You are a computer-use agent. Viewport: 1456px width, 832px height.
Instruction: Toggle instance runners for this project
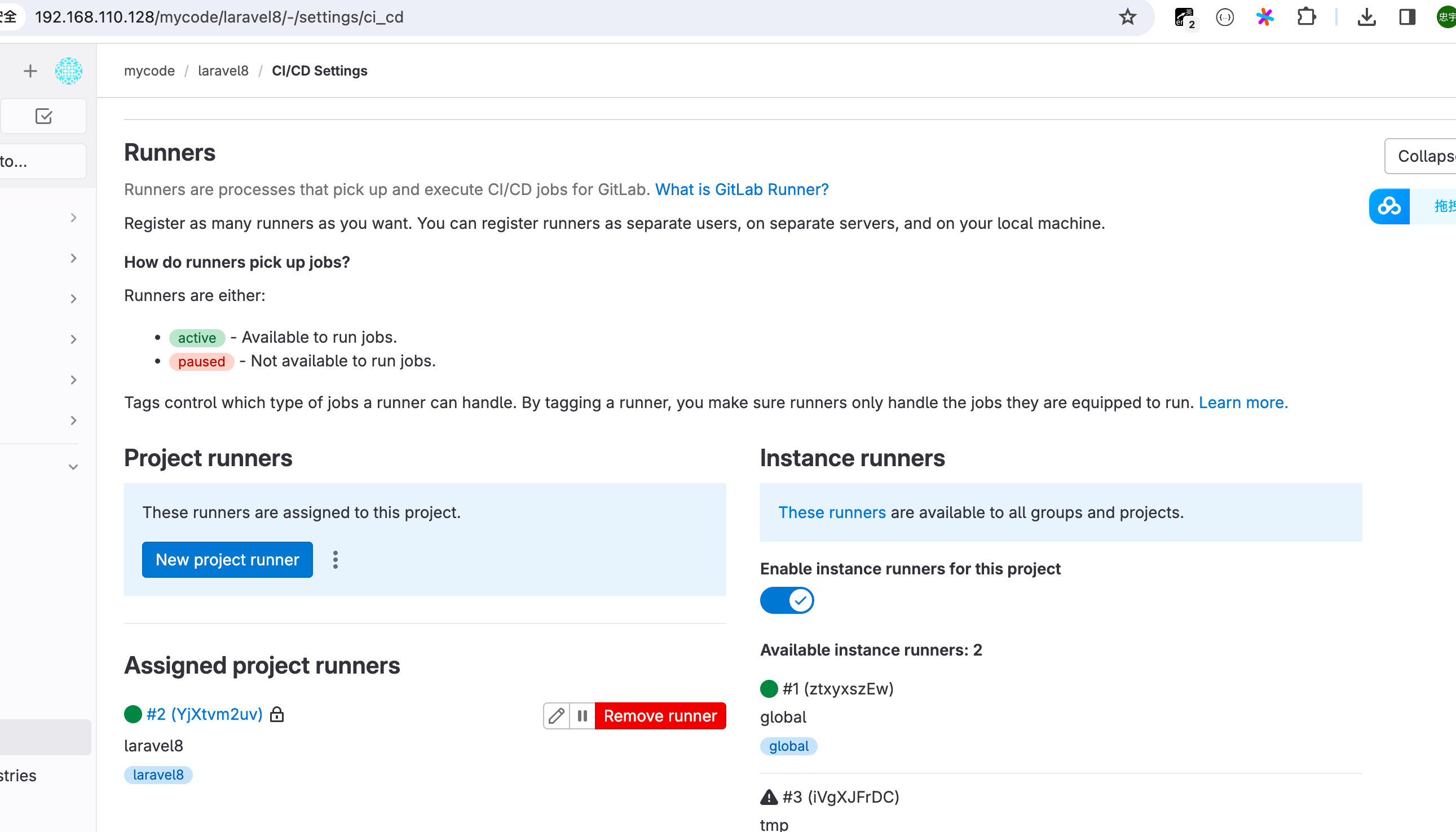[787, 600]
